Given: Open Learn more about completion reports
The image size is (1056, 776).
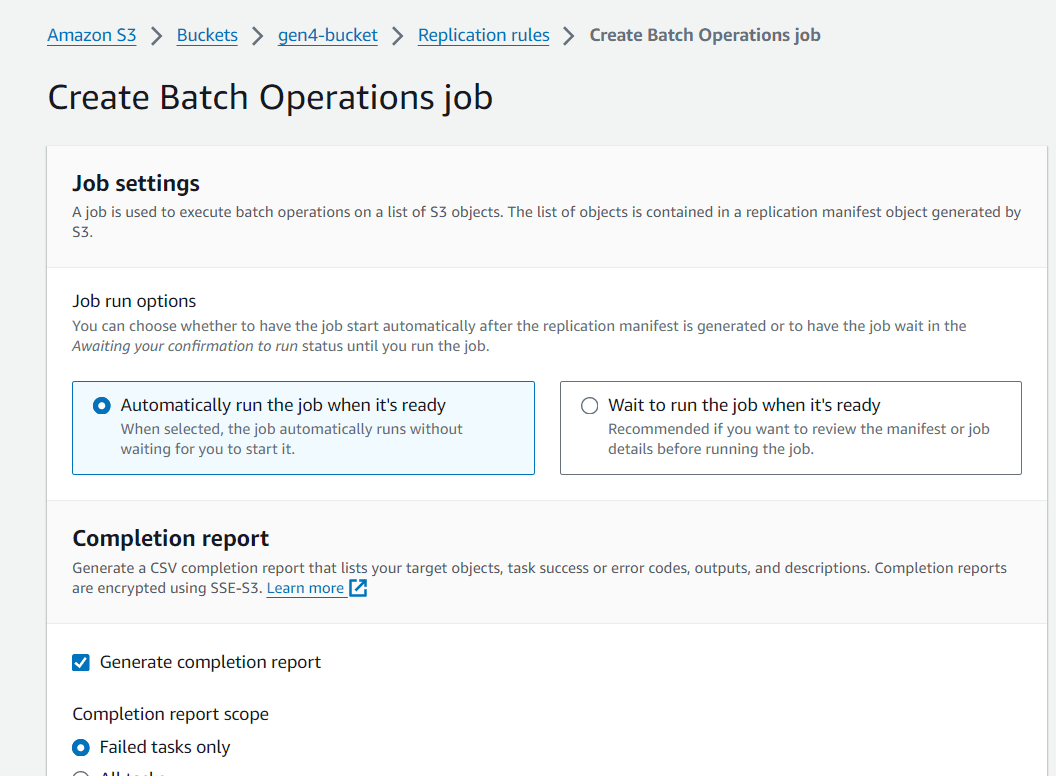Looking at the screenshot, I should (x=305, y=588).
